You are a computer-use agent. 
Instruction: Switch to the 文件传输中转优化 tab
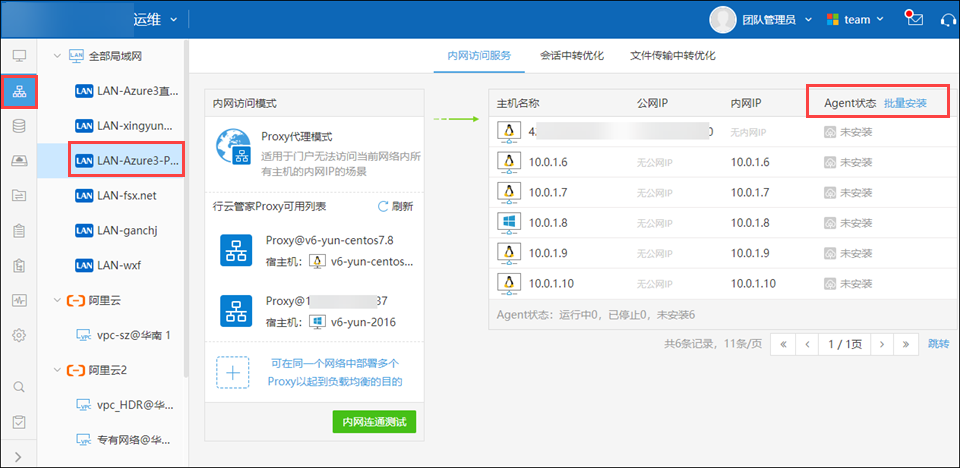(x=672, y=55)
